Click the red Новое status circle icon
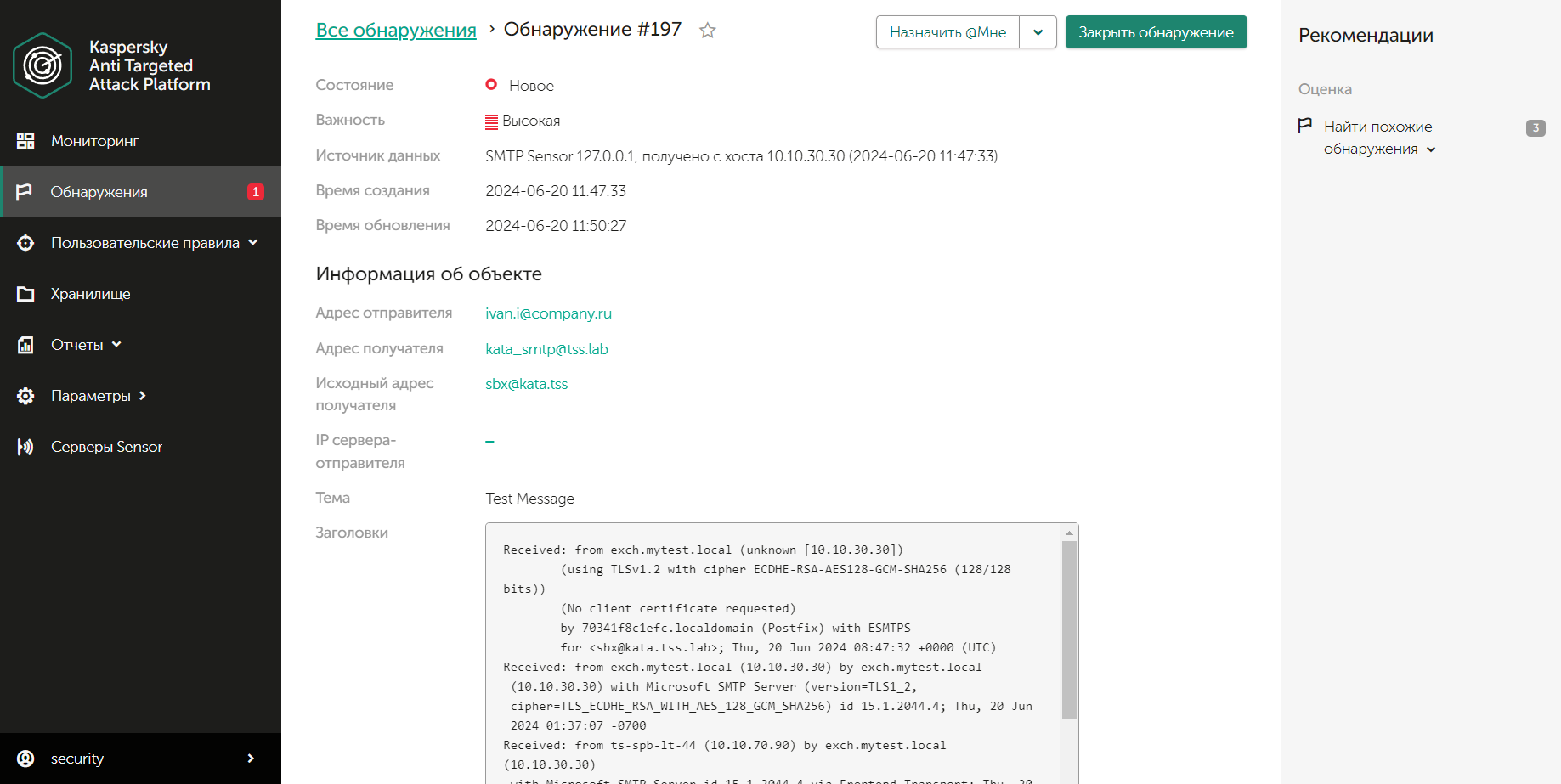Viewport: 1561px width, 784px height. pyautogui.click(x=491, y=85)
